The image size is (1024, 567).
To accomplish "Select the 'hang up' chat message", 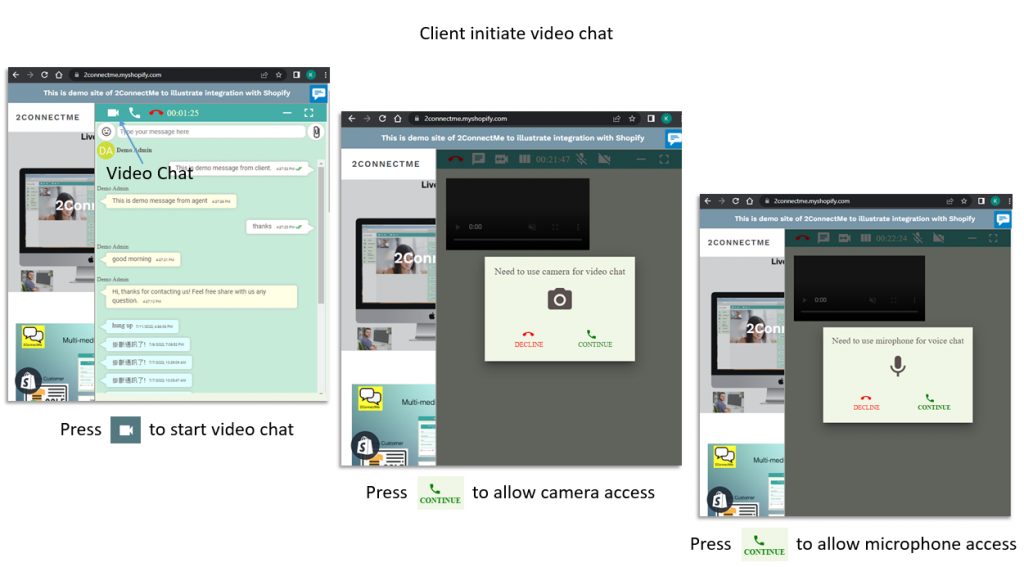I will click(142, 326).
